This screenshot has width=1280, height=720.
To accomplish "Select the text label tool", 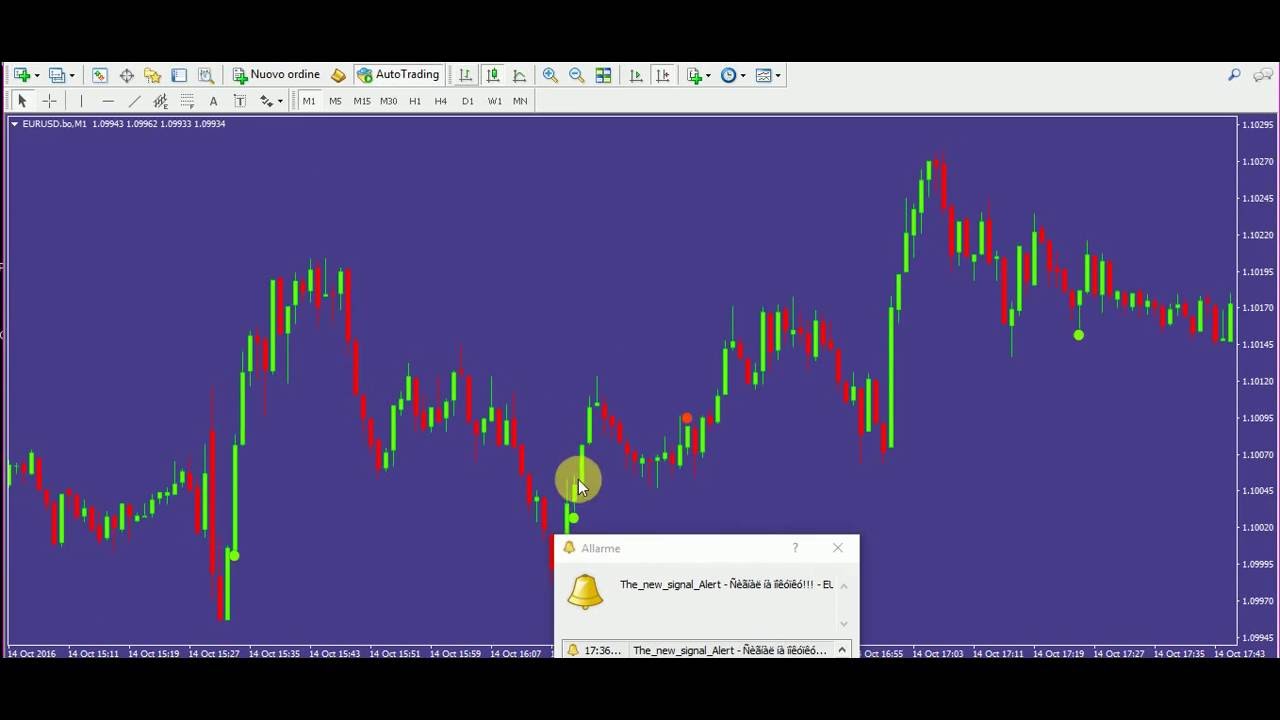I will point(240,101).
